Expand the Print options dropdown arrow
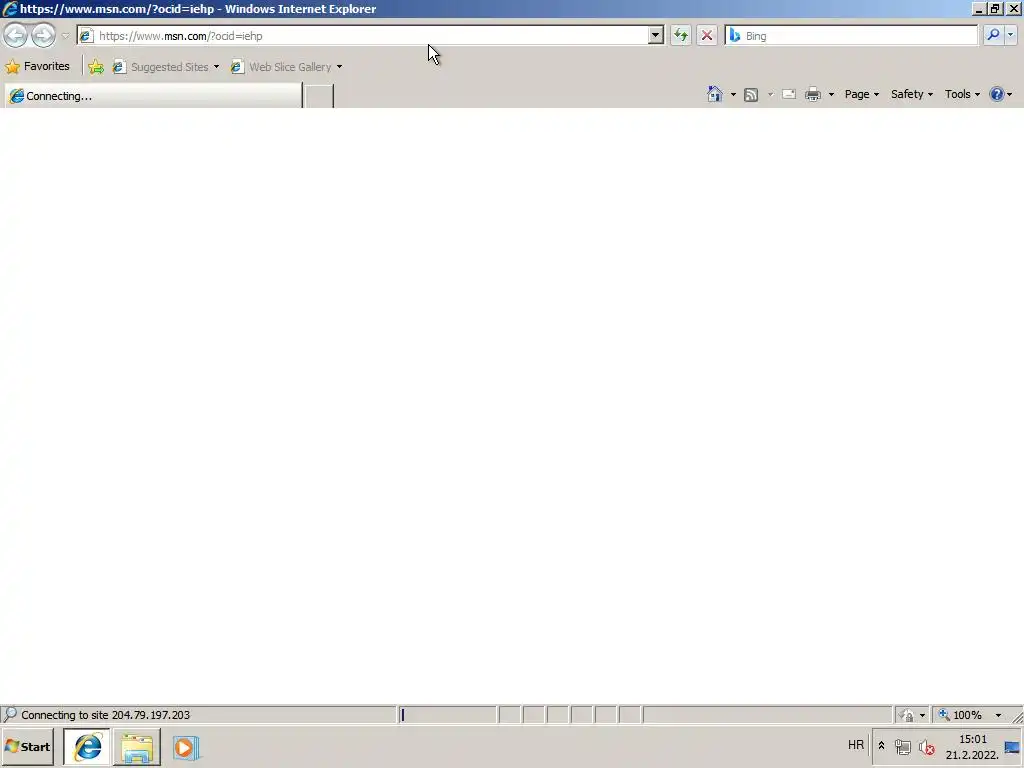1024x768 pixels. [x=831, y=95]
